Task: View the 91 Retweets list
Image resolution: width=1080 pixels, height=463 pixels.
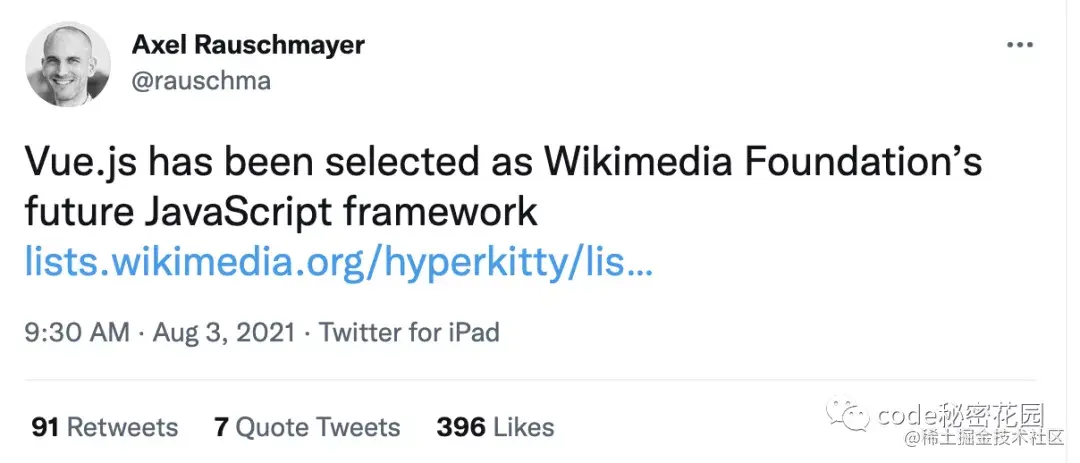Action: [x=105, y=428]
